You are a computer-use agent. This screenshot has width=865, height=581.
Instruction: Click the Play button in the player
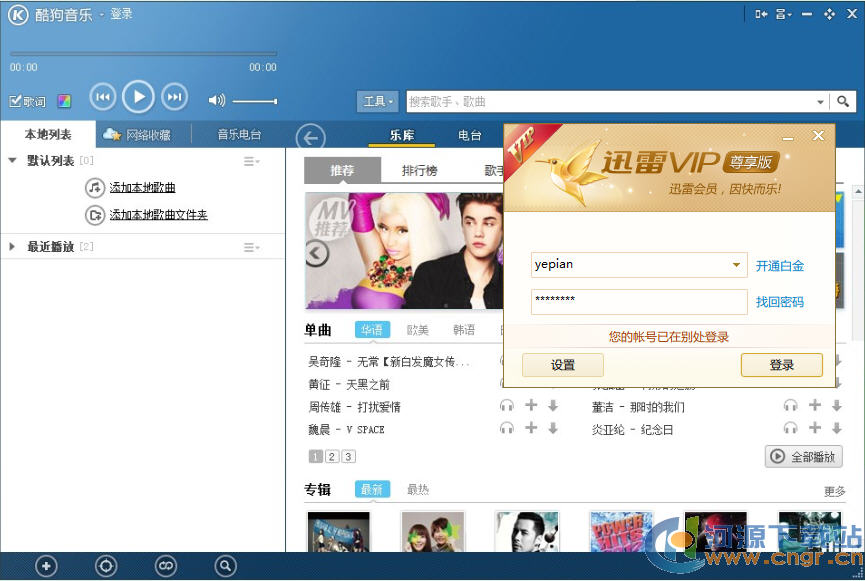(138, 97)
